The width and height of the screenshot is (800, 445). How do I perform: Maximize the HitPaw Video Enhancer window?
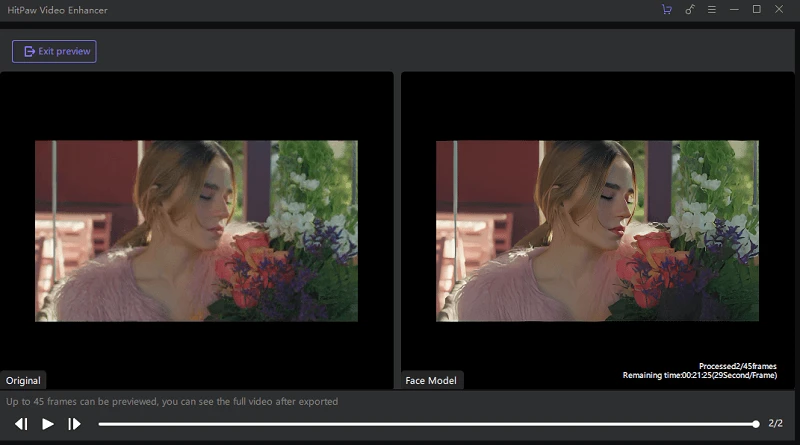(757, 9)
